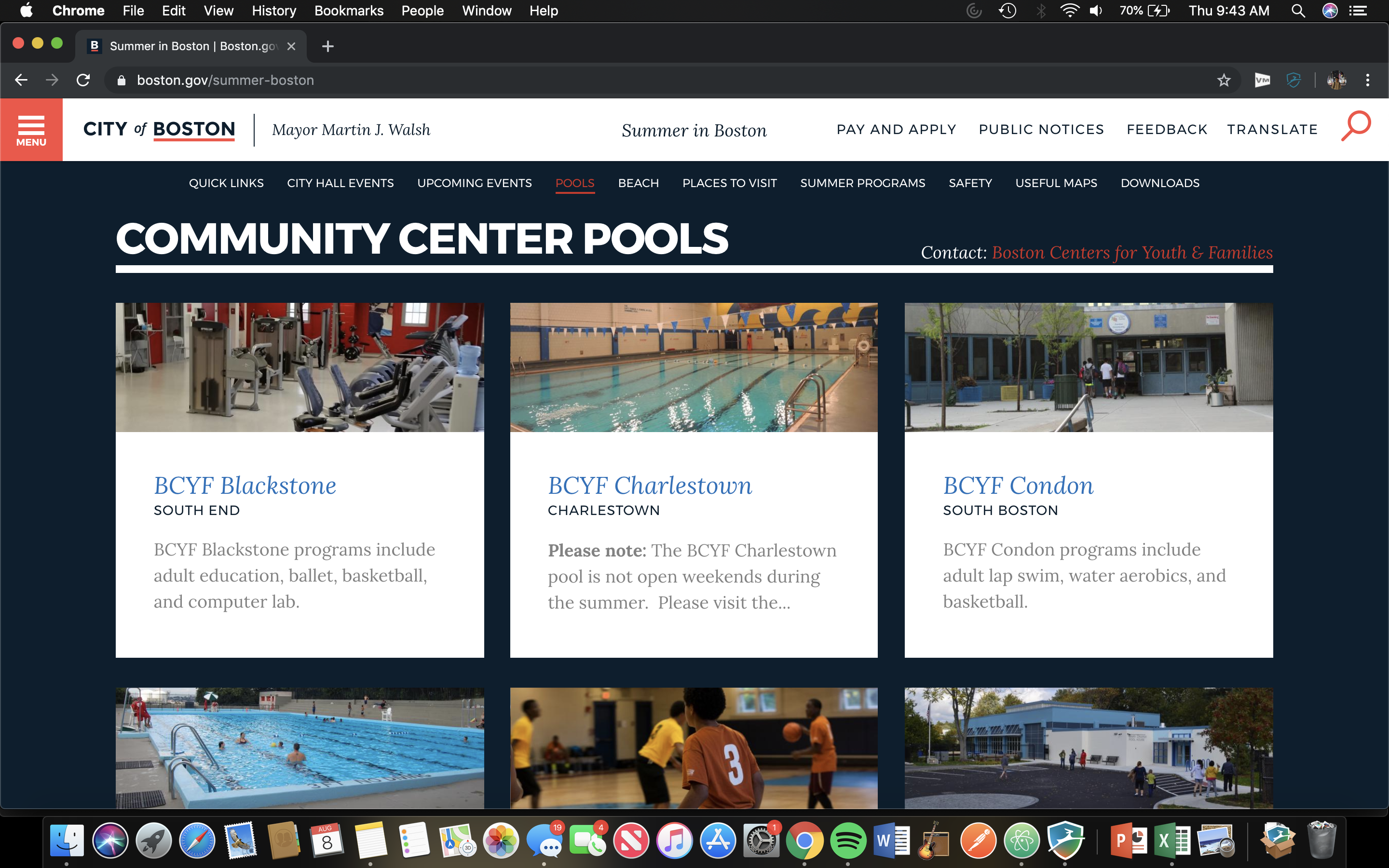Screen dimensions: 1389x868
Task: Open a new tab with plus button
Action: pyautogui.click(x=328, y=46)
